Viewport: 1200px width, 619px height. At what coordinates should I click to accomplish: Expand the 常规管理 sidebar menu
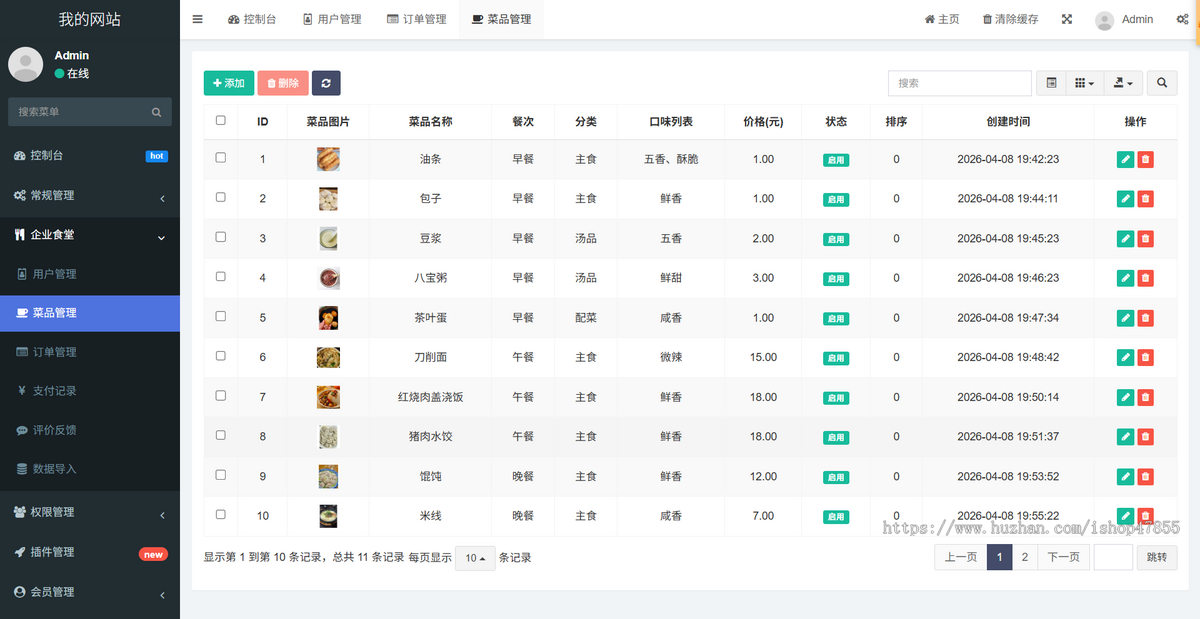(90, 195)
